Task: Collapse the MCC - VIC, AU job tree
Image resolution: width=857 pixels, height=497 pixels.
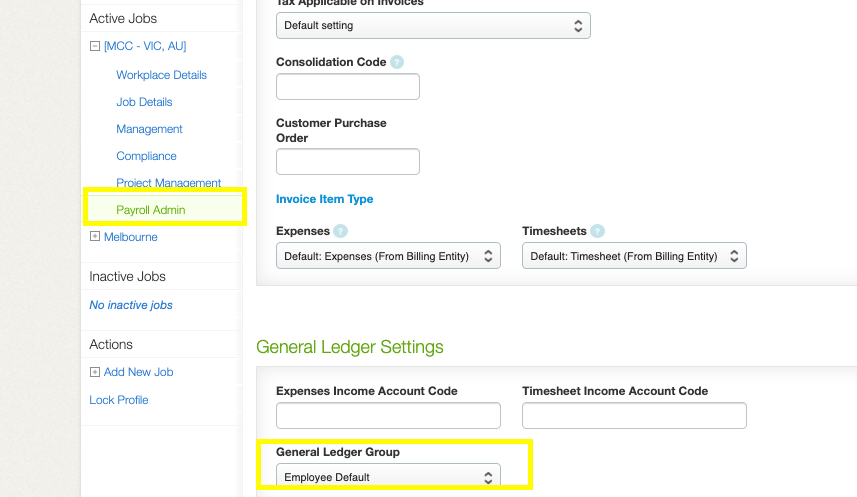Action: (95, 46)
